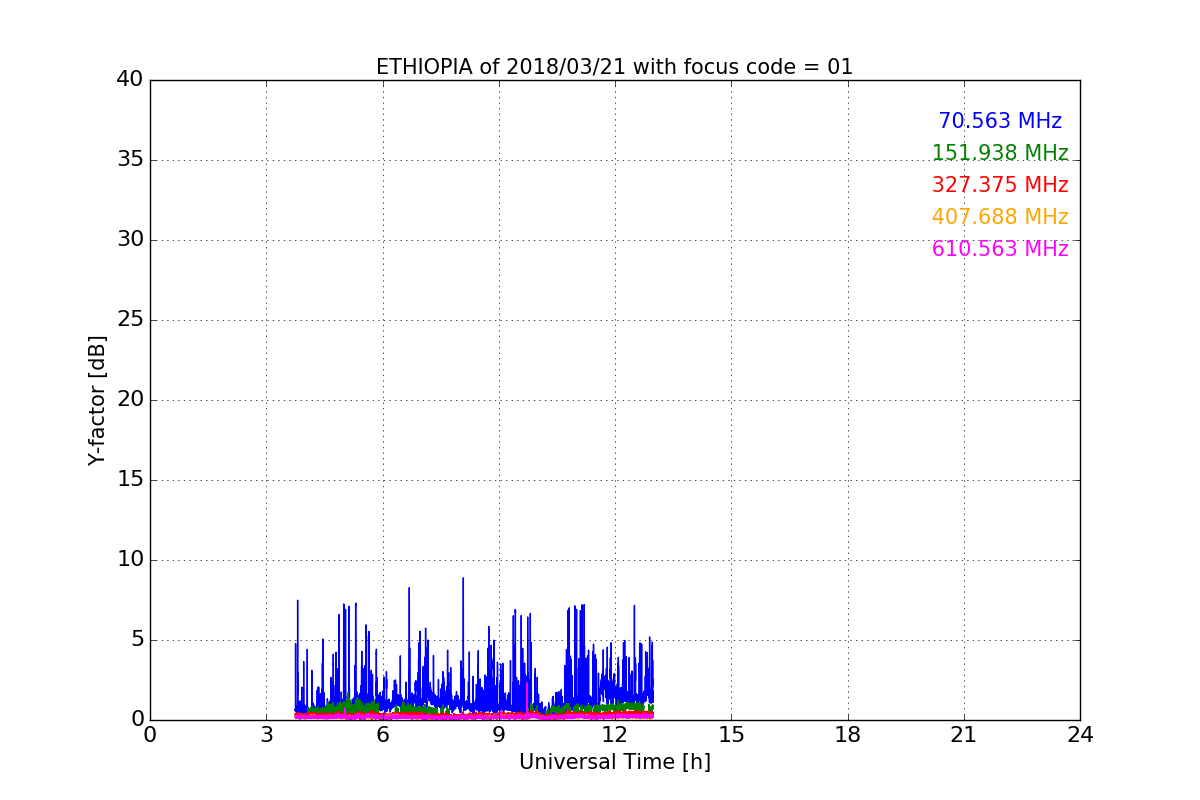Click the y-axis tick value 15
This screenshot has width=1200, height=800.
[130, 480]
